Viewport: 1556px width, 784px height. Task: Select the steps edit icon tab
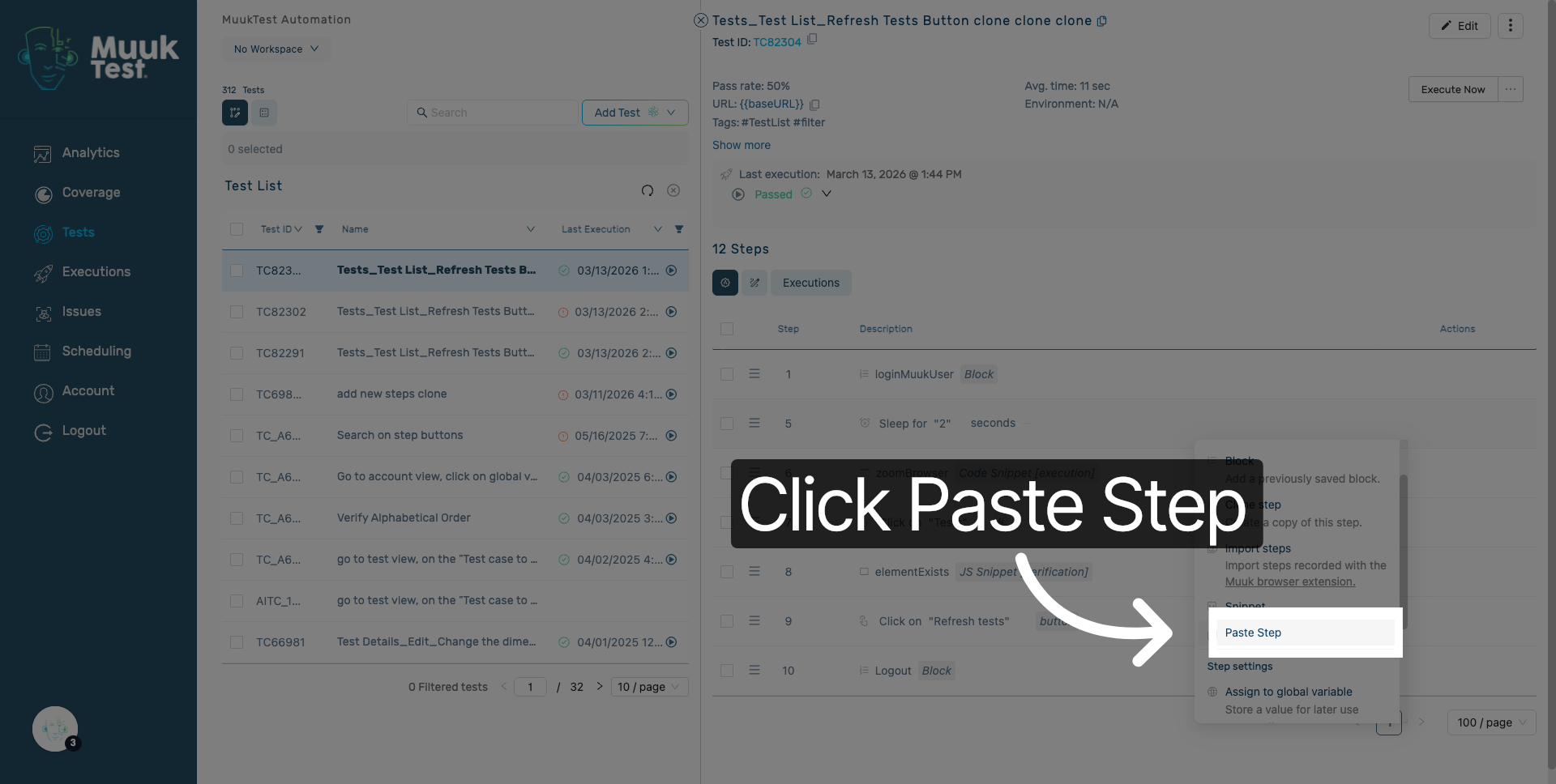754,283
